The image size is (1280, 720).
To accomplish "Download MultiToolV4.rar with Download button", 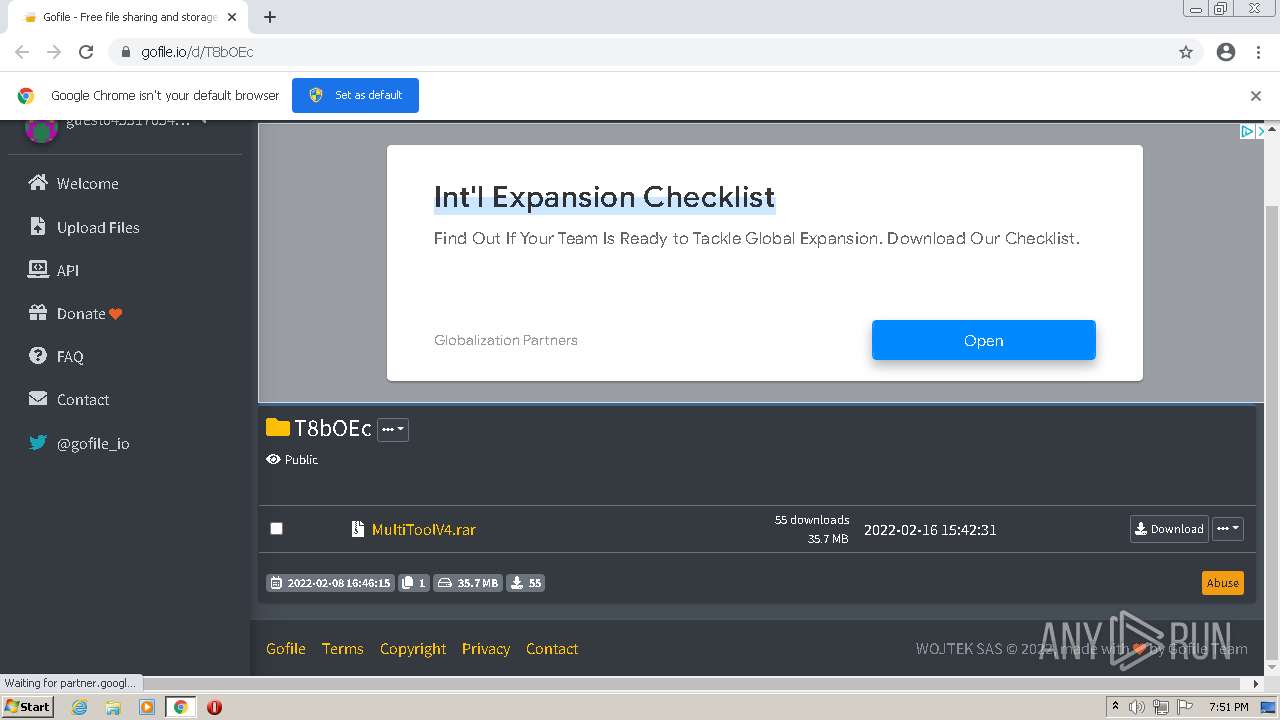I will tap(1169, 529).
